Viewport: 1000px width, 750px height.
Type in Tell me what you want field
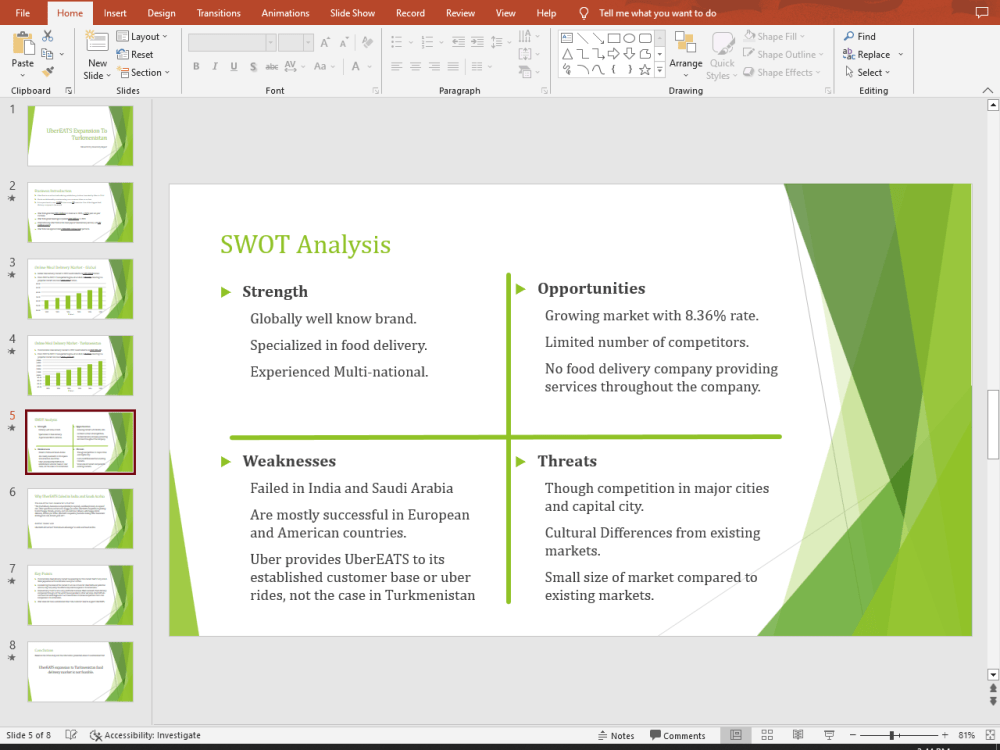coord(657,13)
